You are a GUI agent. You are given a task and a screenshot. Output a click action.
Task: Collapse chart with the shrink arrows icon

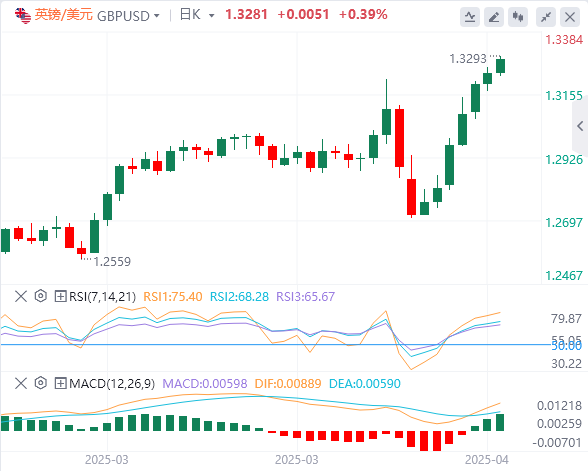tap(546, 17)
